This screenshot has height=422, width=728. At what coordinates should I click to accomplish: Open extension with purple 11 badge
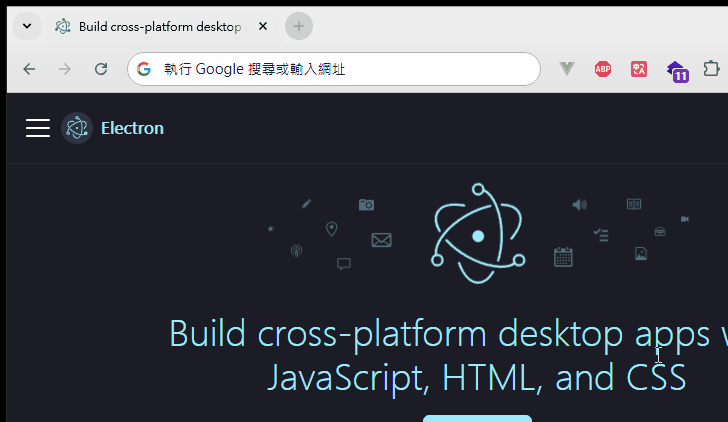point(677,71)
